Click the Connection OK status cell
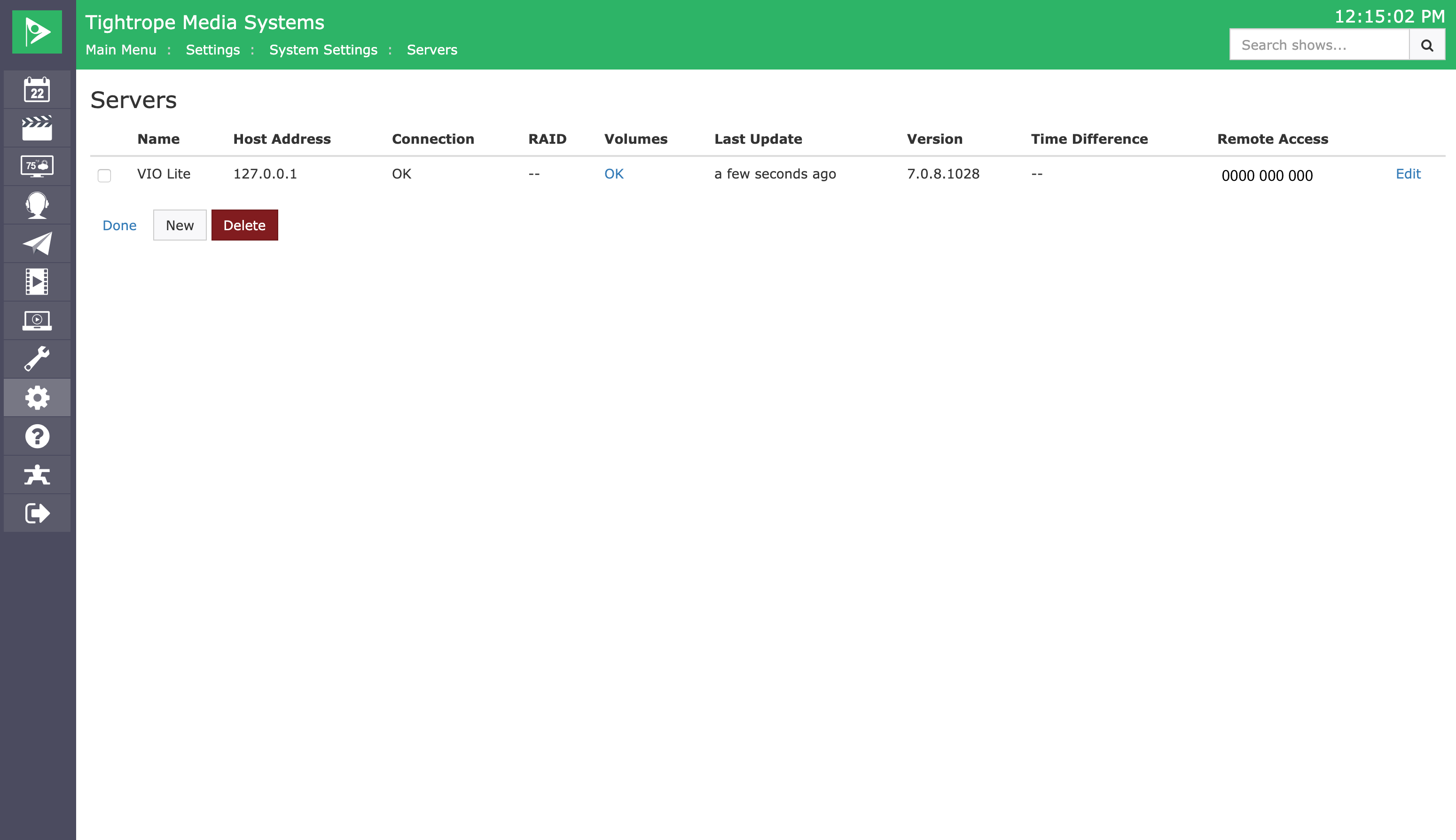The image size is (1456, 840). (402, 174)
